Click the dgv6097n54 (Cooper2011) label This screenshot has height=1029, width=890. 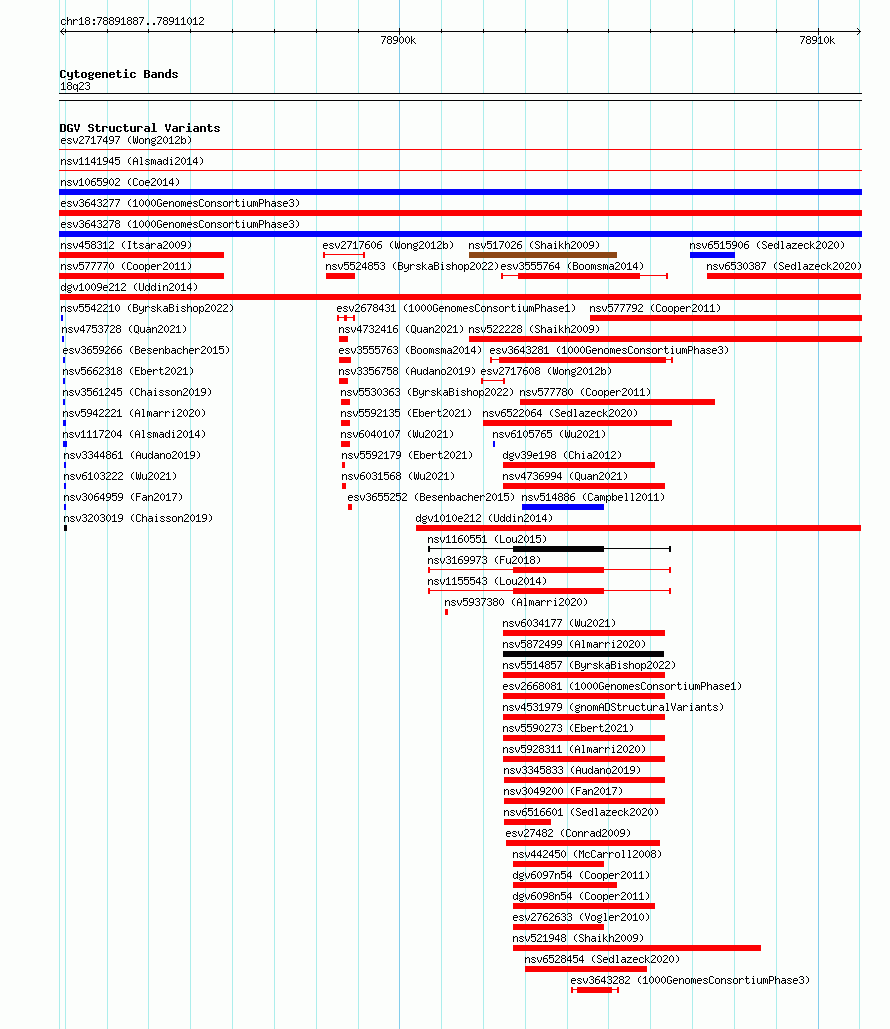click(x=581, y=875)
